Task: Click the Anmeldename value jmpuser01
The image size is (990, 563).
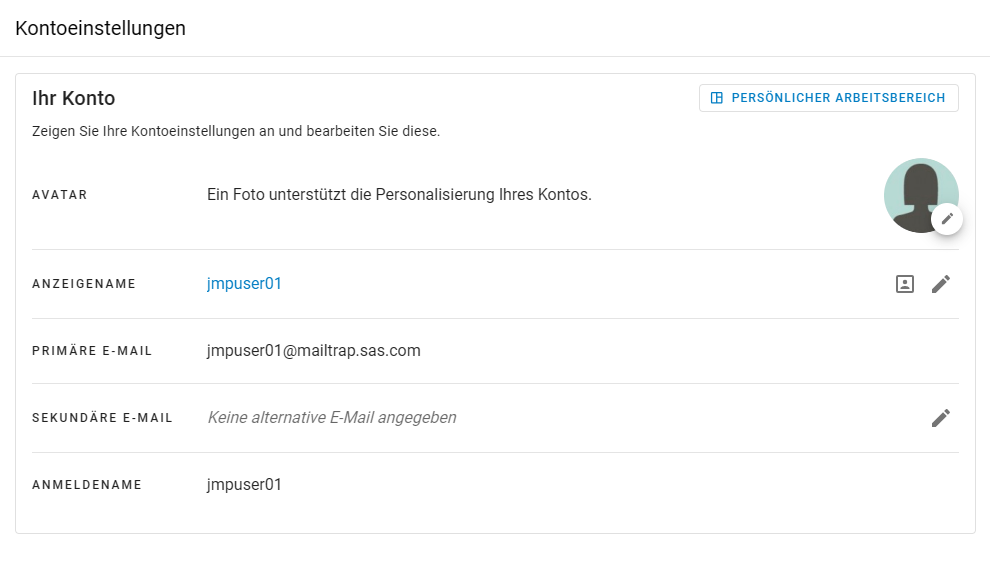Action: [244, 485]
